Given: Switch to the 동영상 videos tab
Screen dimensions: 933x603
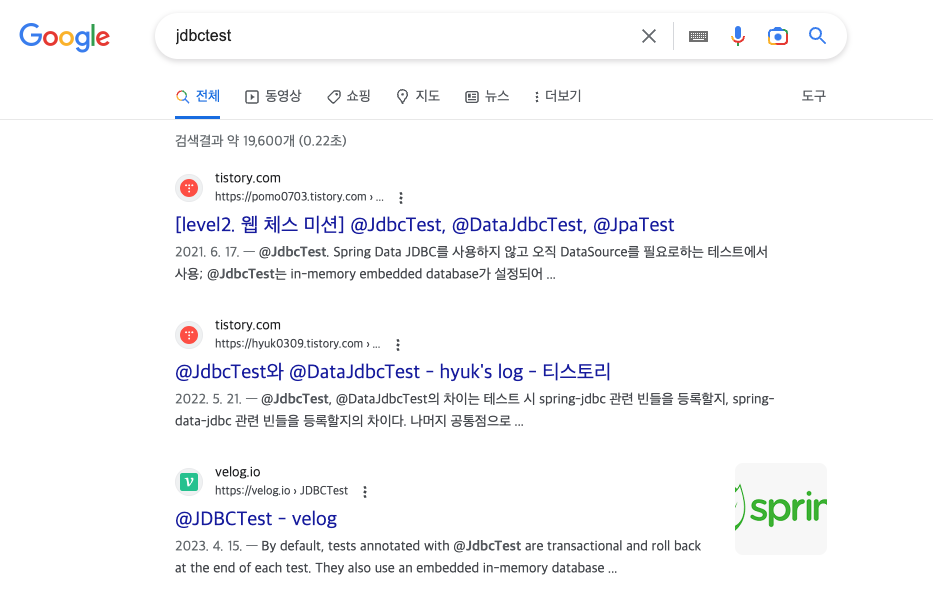Looking at the screenshot, I should pos(273,96).
